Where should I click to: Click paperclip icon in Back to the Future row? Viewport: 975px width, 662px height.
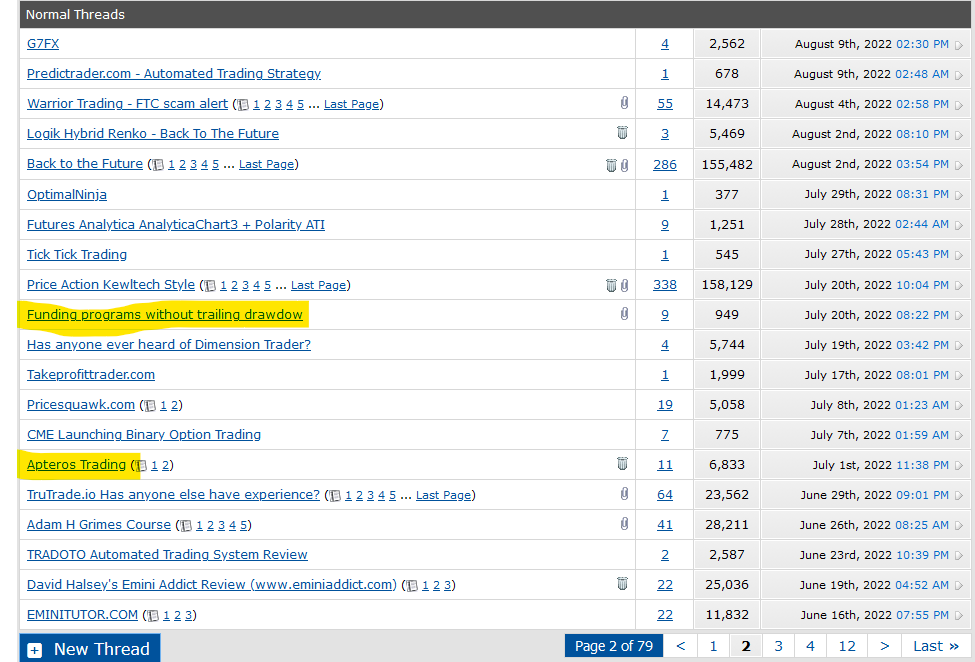pos(624,165)
